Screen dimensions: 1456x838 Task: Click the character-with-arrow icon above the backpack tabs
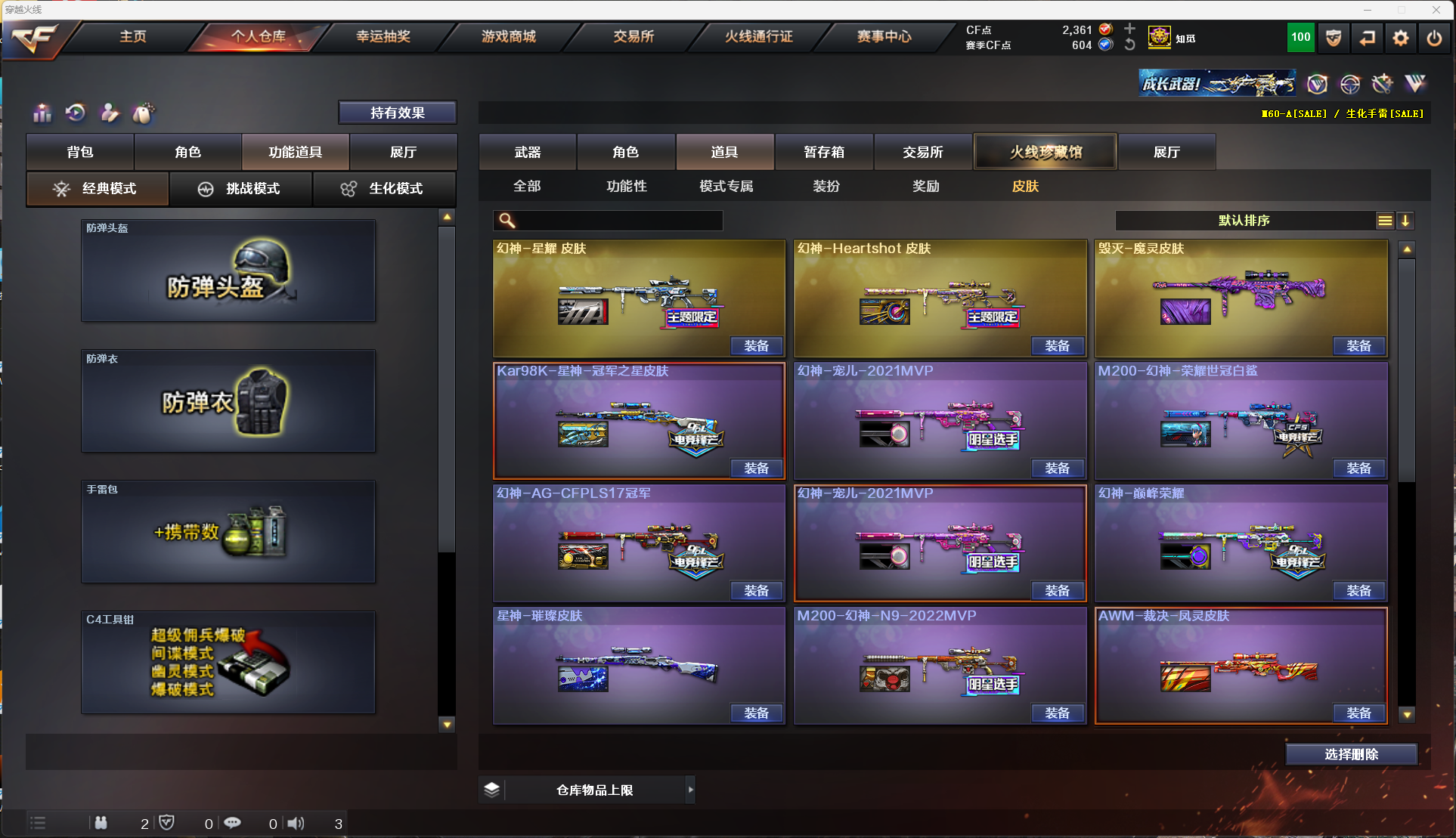pos(110,113)
